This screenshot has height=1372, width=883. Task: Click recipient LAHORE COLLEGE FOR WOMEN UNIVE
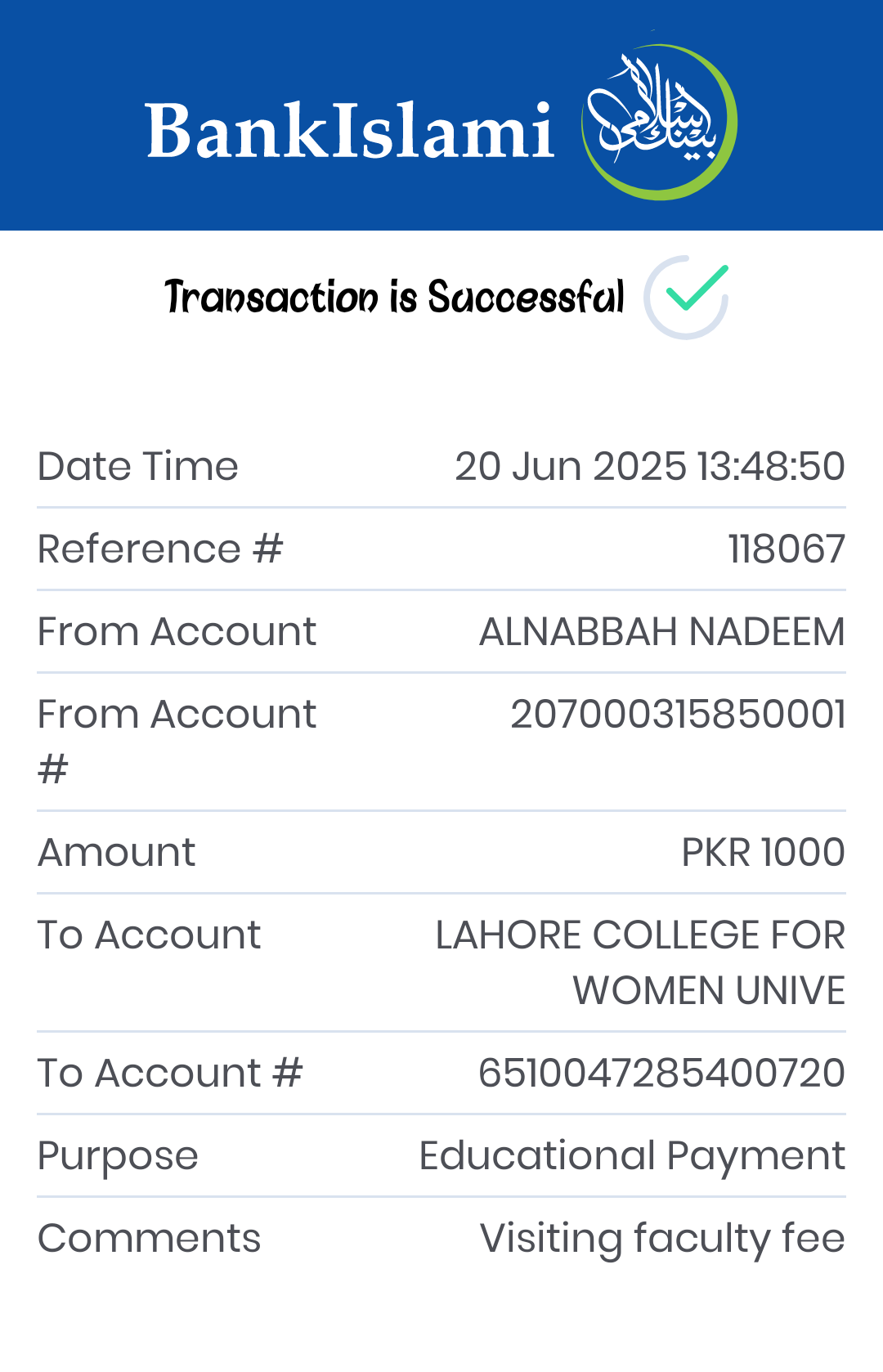point(640,962)
